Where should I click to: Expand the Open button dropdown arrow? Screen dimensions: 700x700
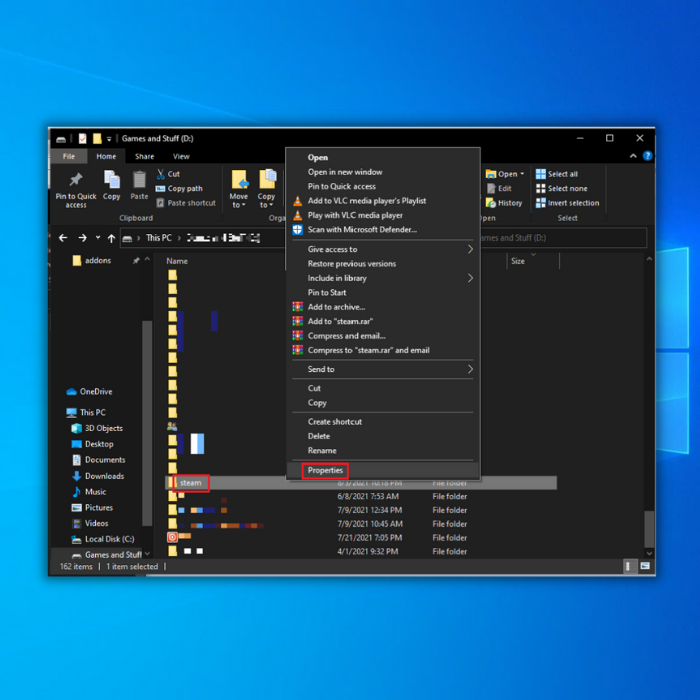click(x=522, y=174)
